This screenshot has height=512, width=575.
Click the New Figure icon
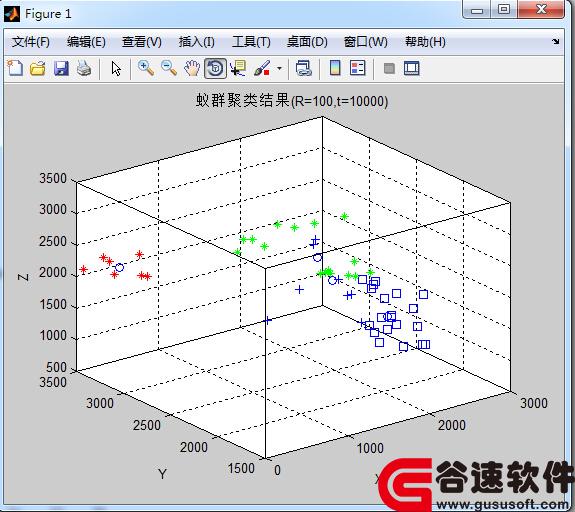pos(15,68)
